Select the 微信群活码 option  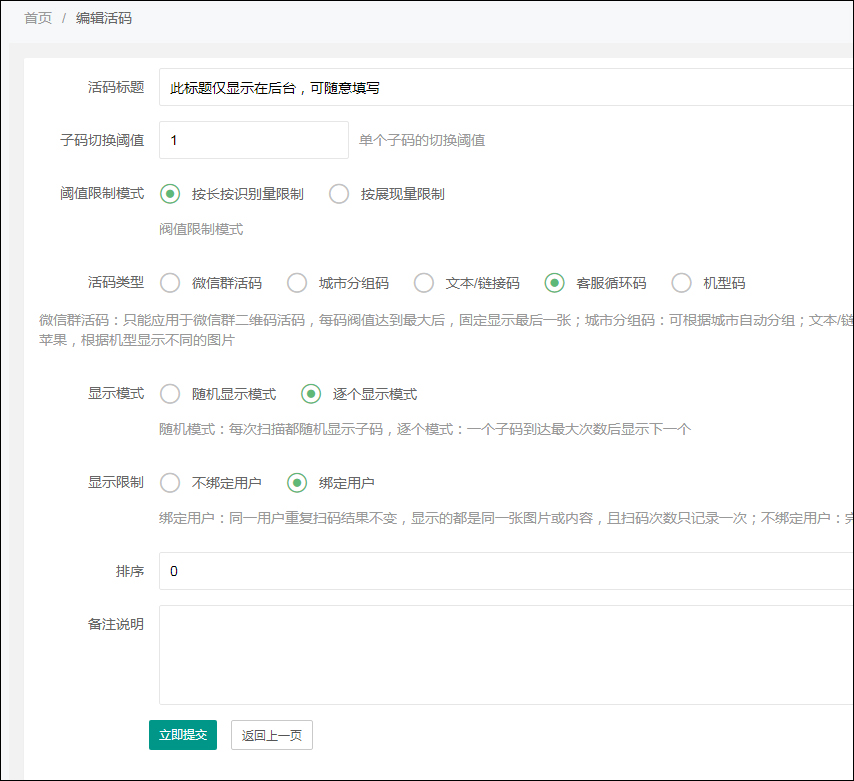pyautogui.click(x=170, y=283)
